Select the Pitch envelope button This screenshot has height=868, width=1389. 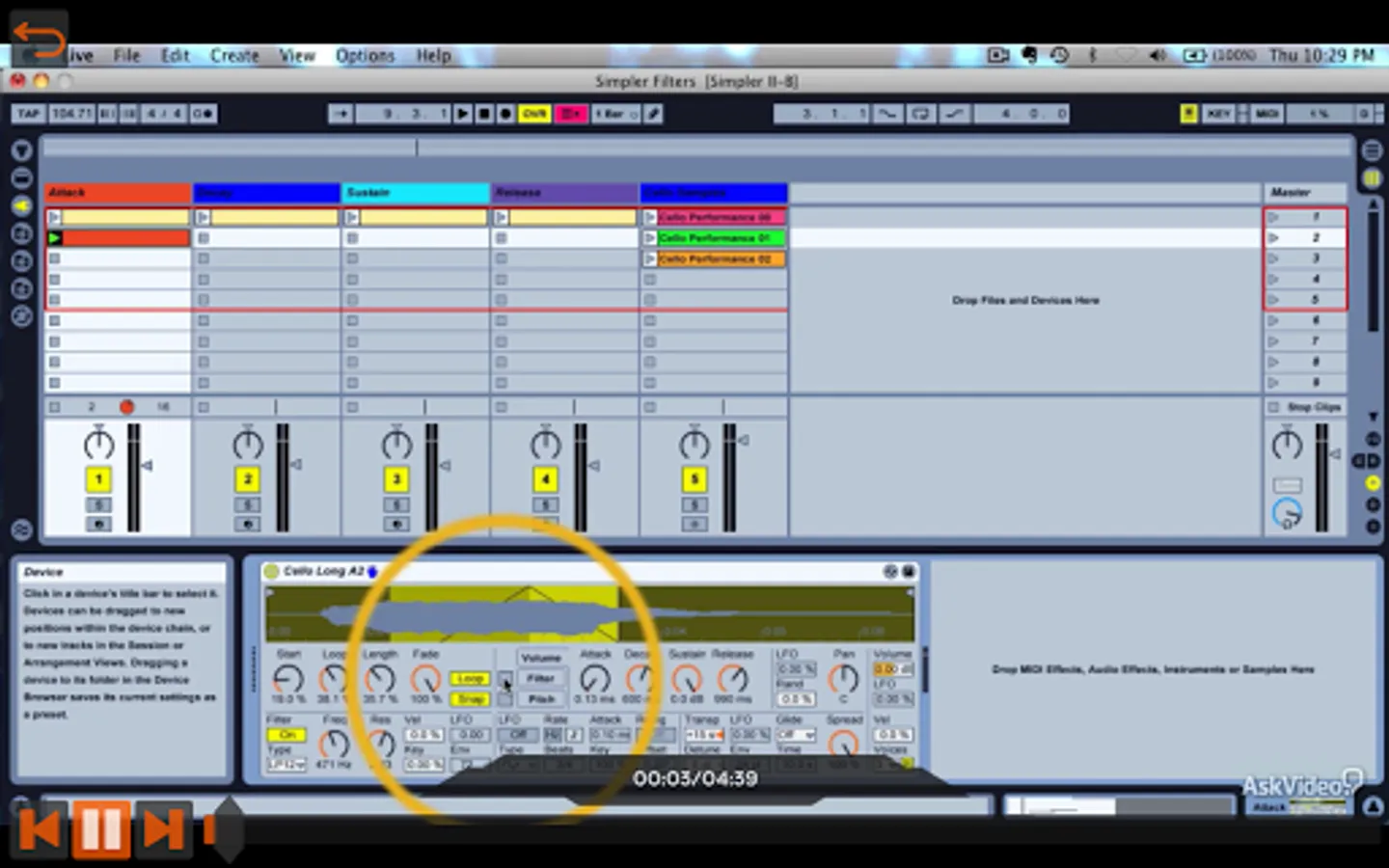[x=541, y=699]
